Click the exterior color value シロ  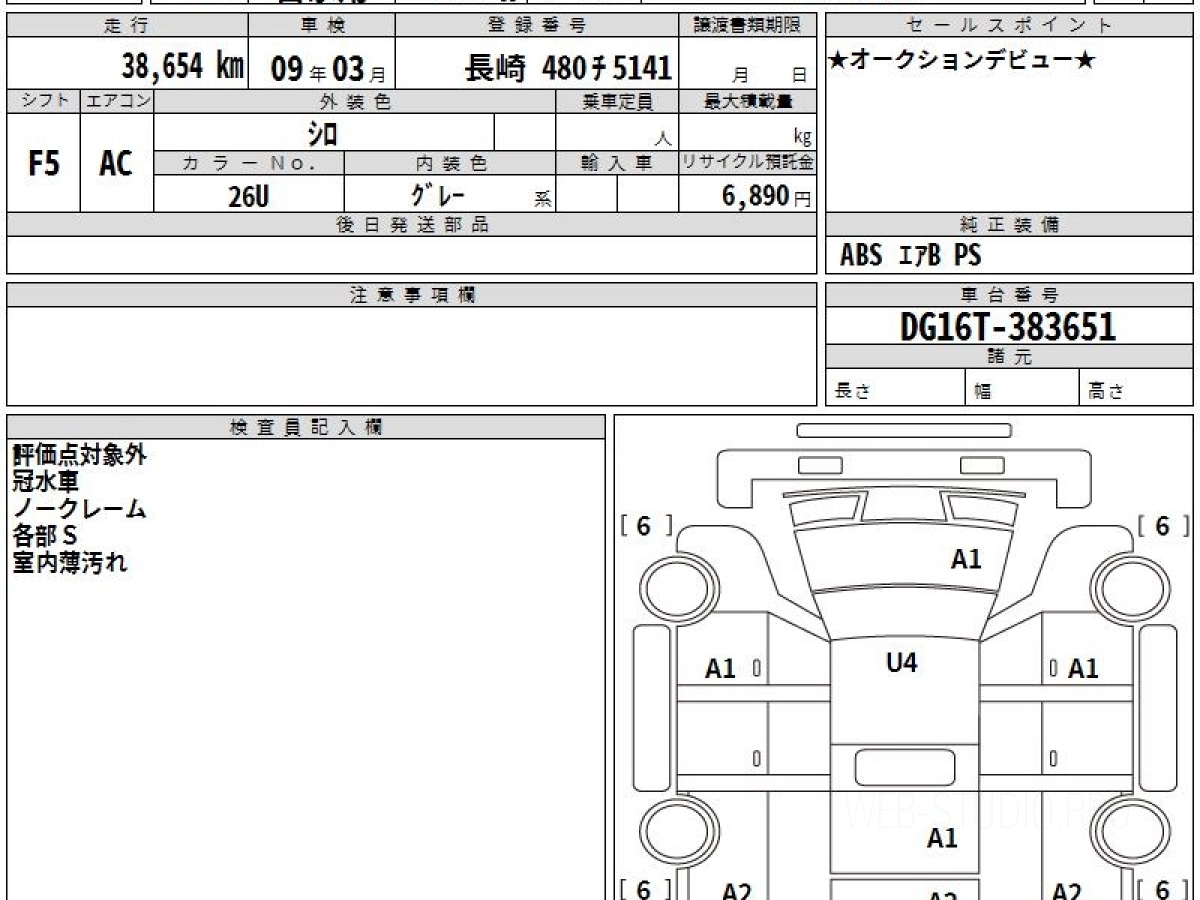(323, 133)
